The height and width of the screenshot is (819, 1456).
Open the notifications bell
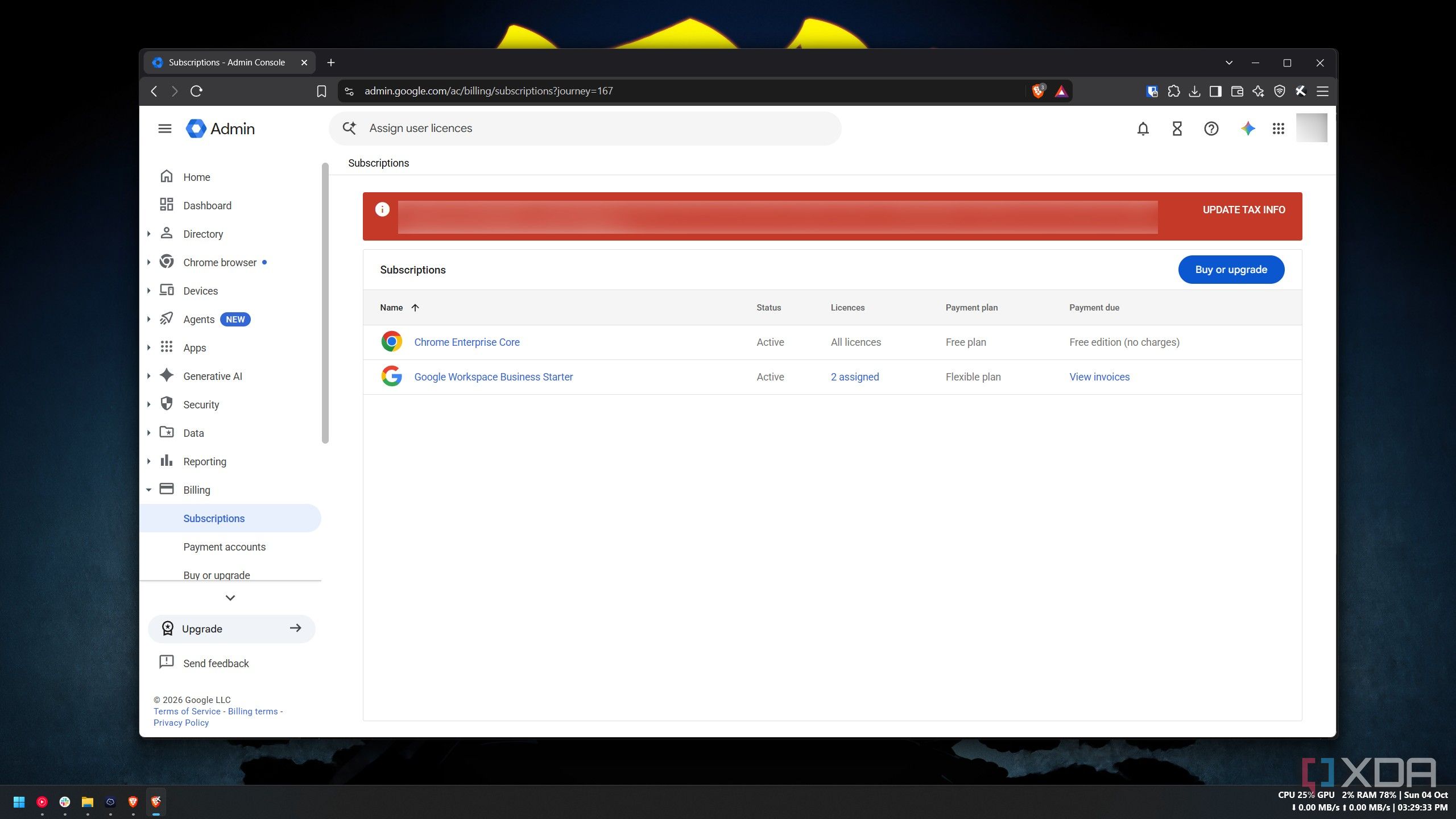pyautogui.click(x=1143, y=129)
